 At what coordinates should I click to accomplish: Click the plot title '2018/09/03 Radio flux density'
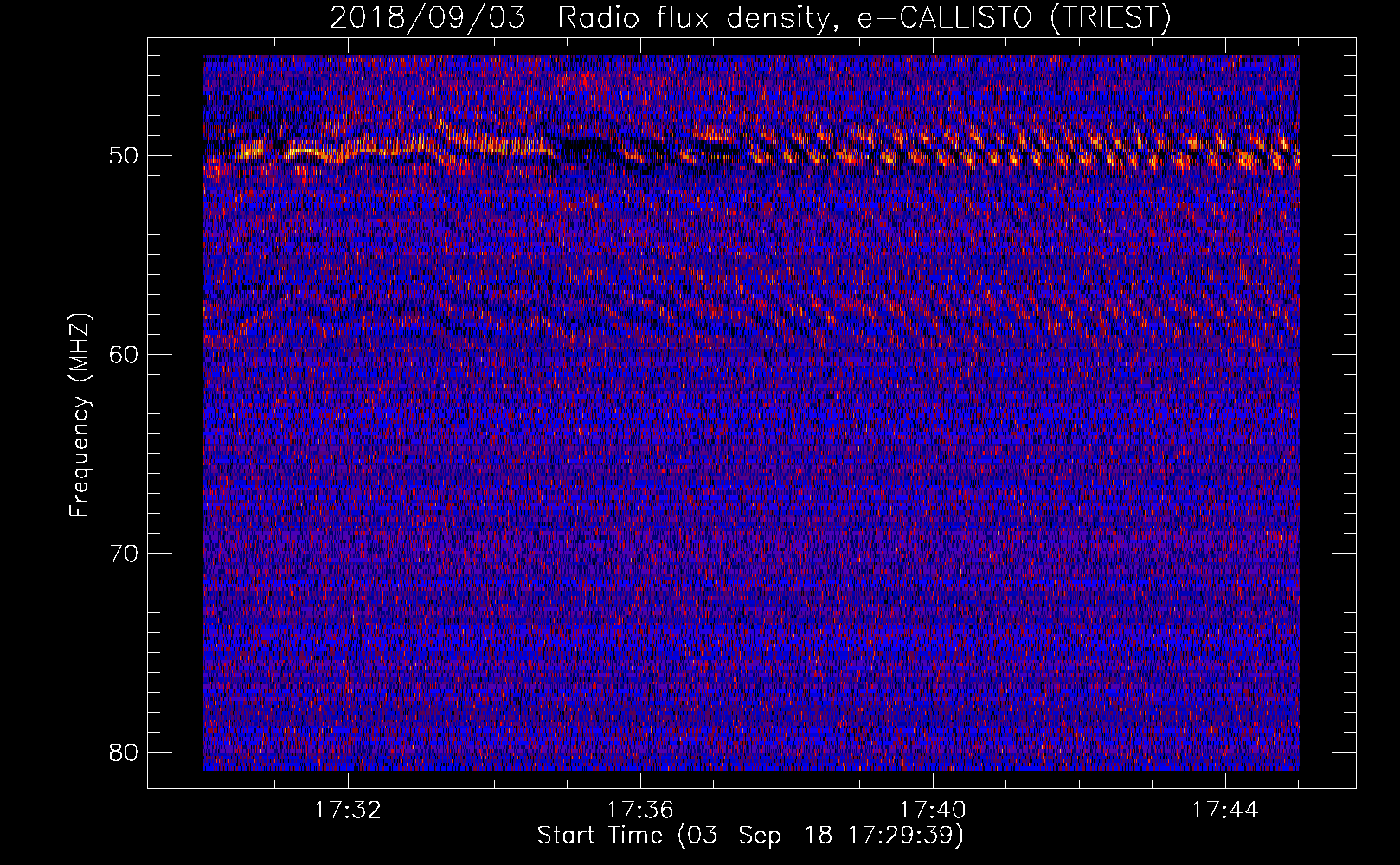click(x=749, y=17)
